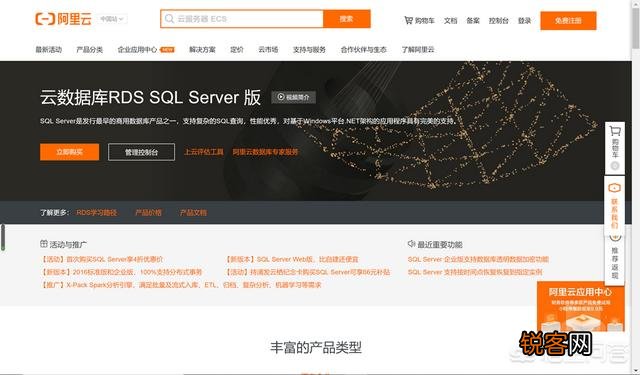Screen dimensions: 640x375
Task: Open the 云市场 menu item
Action: tap(268, 50)
